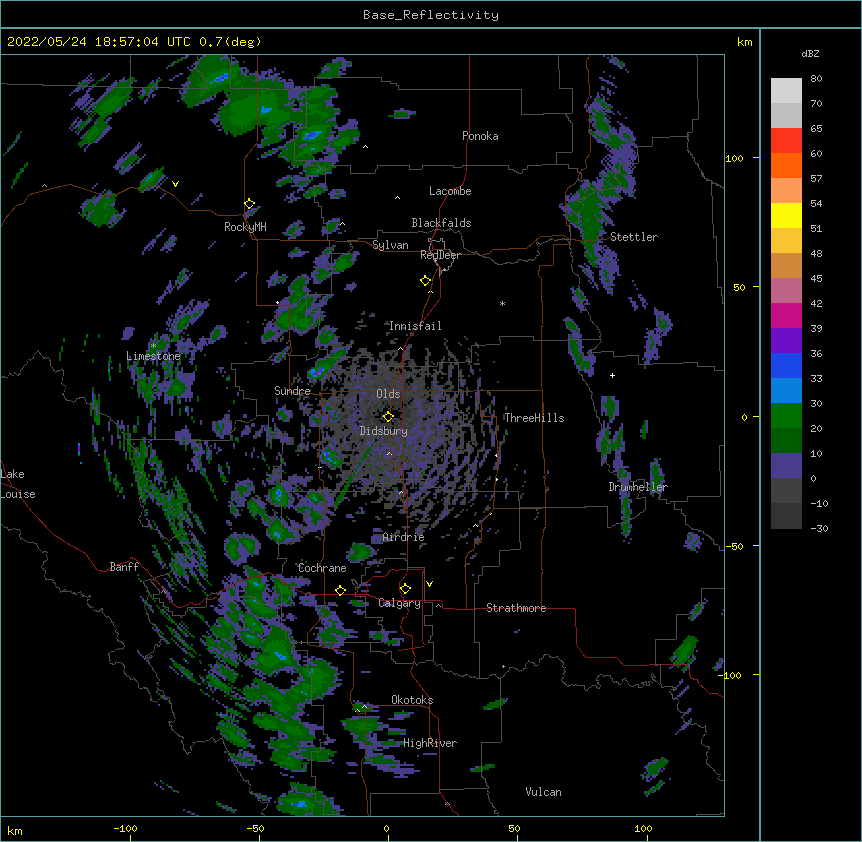Click the bright green 20–30 dBZ legend swatch
This screenshot has height=842, width=862.
tap(786, 416)
